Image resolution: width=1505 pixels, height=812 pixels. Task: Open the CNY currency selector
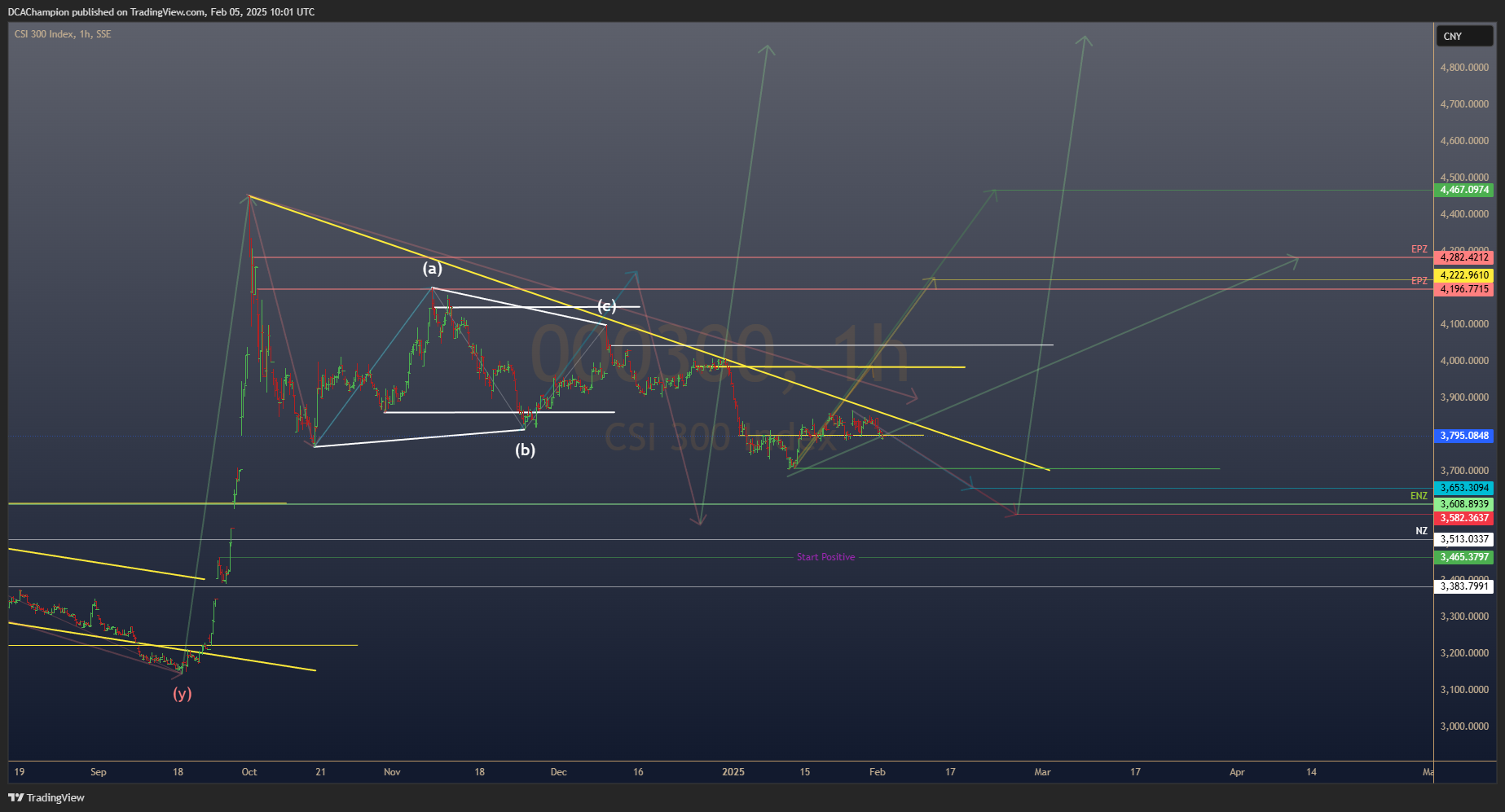click(1464, 36)
